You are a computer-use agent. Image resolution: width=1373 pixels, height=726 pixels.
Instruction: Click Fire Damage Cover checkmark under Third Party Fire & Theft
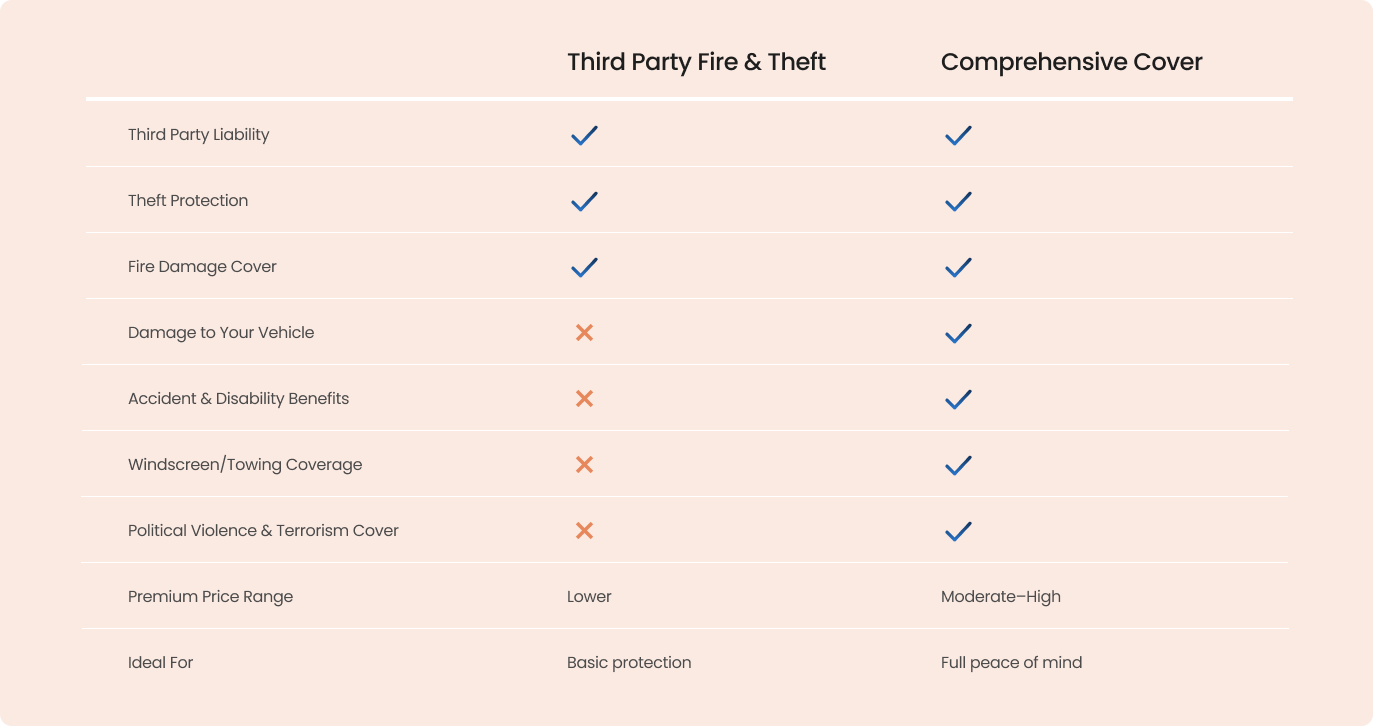[x=584, y=267]
